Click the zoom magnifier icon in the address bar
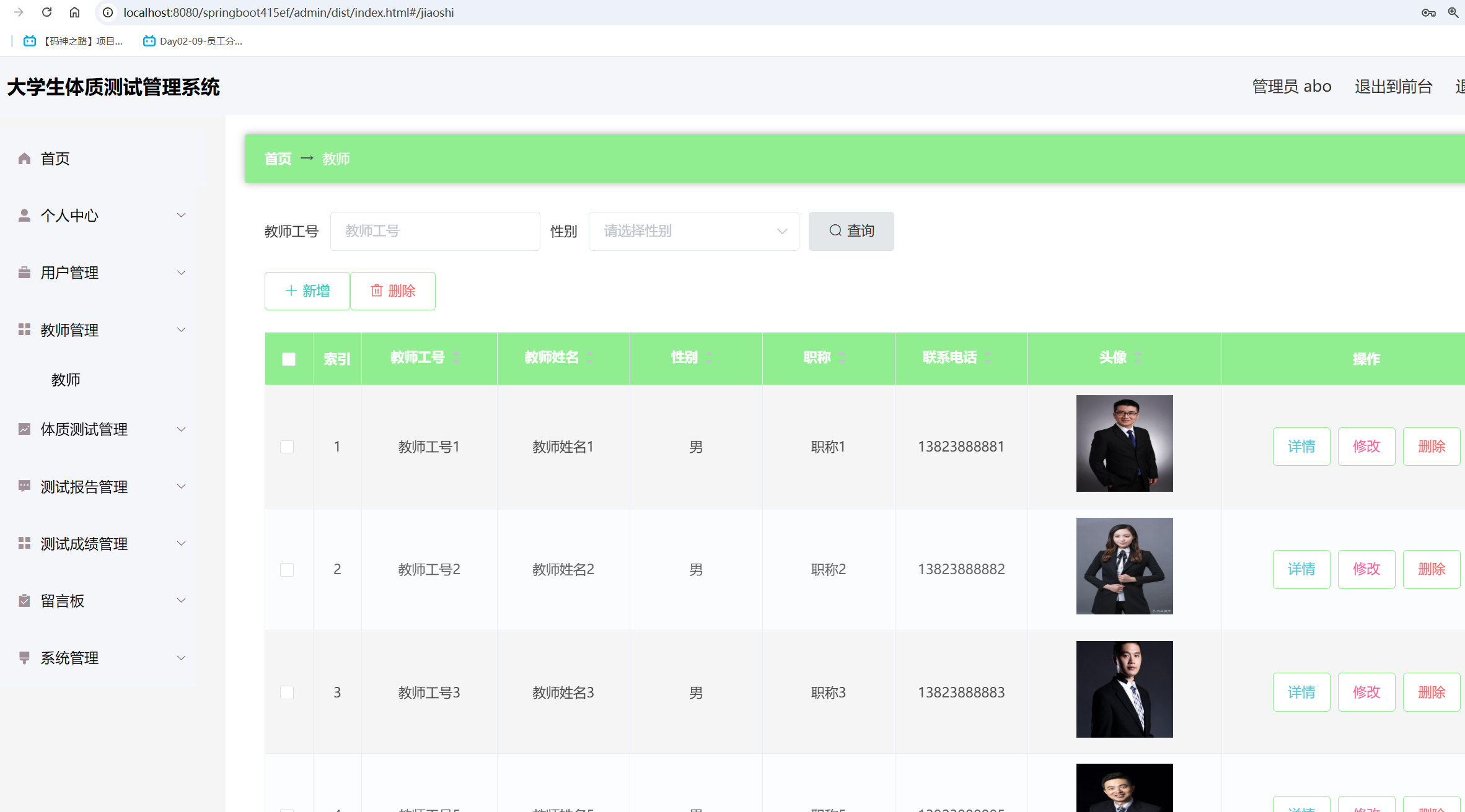The width and height of the screenshot is (1465, 812). (x=1453, y=12)
